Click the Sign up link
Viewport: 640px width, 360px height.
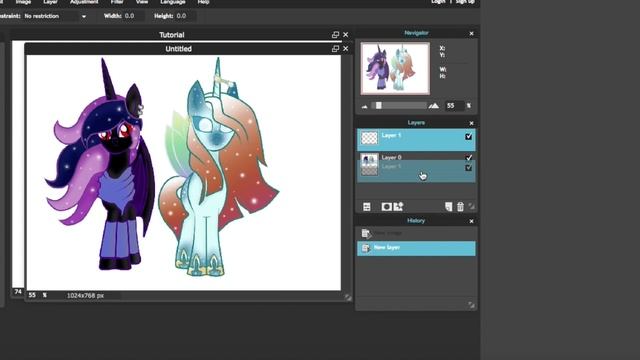[x=465, y=2]
